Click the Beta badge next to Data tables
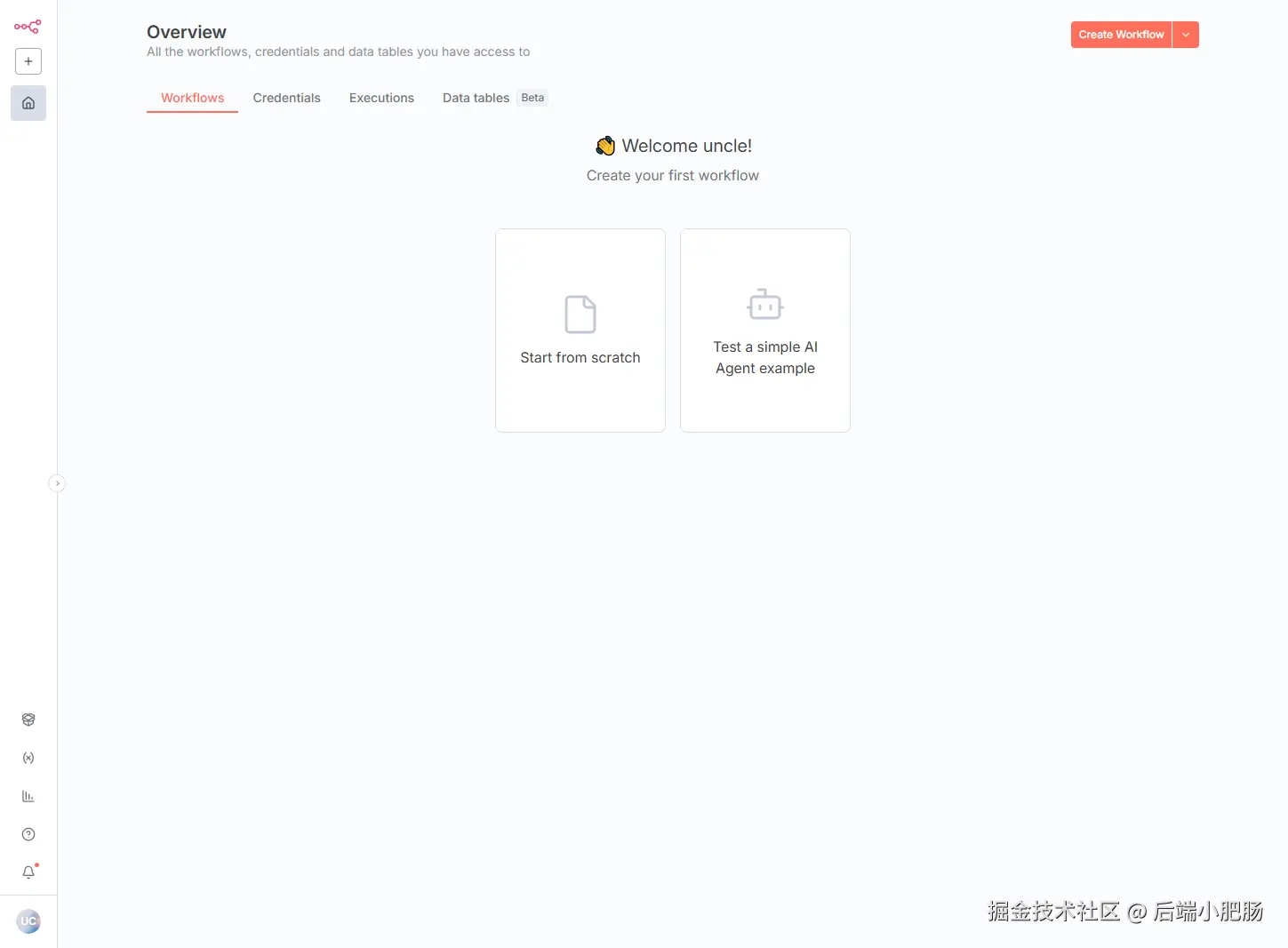The image size is (1288, 948). (x=532, y=98)
